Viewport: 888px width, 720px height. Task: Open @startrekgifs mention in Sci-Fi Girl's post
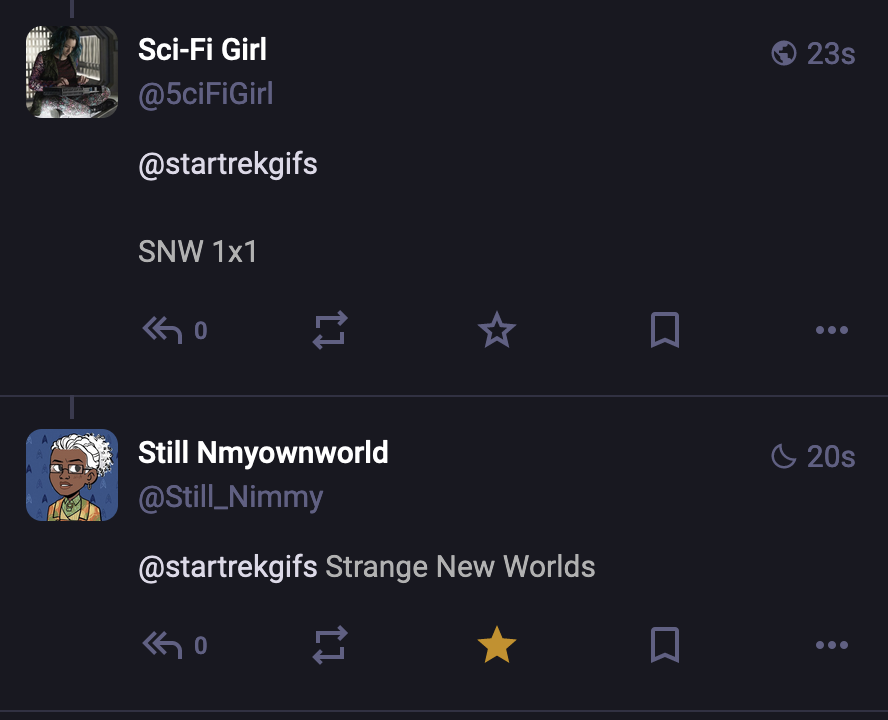point(228,164)
